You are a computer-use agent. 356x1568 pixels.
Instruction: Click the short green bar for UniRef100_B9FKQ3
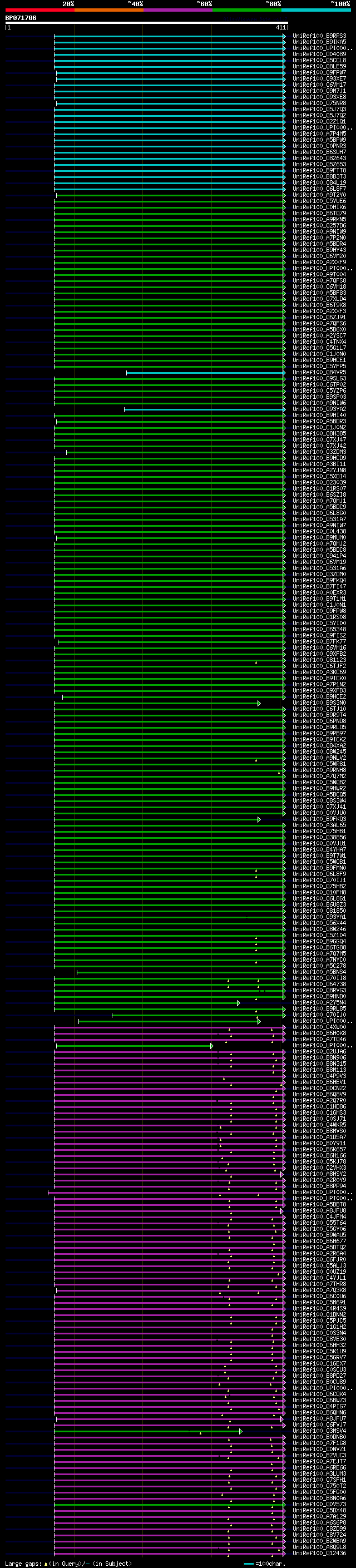(x=157, y=819)
